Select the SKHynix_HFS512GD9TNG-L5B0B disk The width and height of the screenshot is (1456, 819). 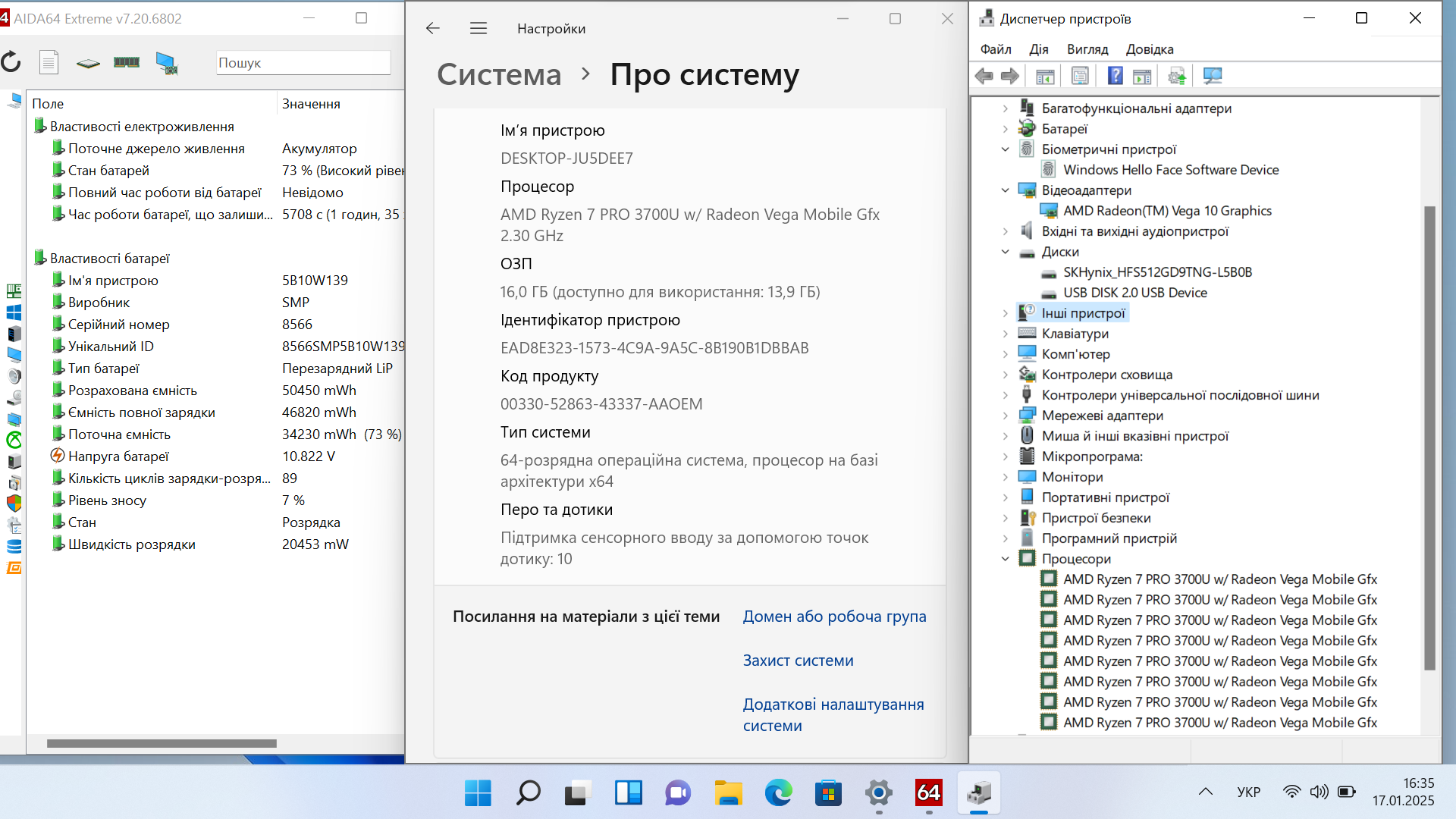(x=1157, y=272)
